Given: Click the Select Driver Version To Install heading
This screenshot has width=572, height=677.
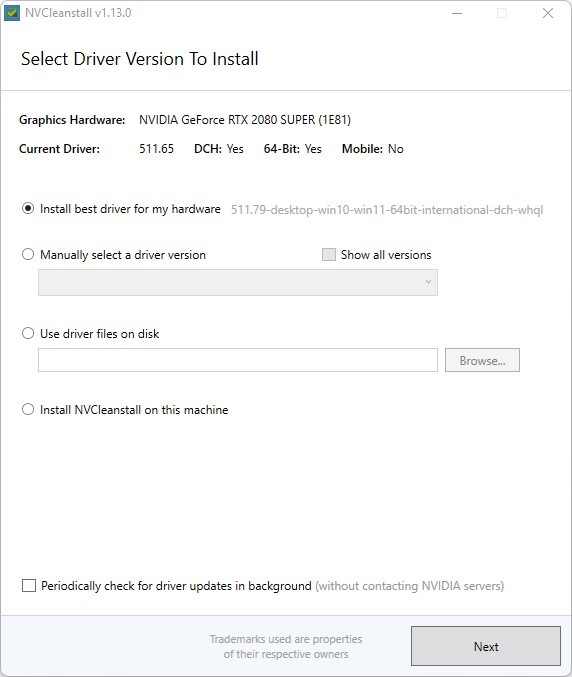Looking at the screenshot, I should pos(140,59).
